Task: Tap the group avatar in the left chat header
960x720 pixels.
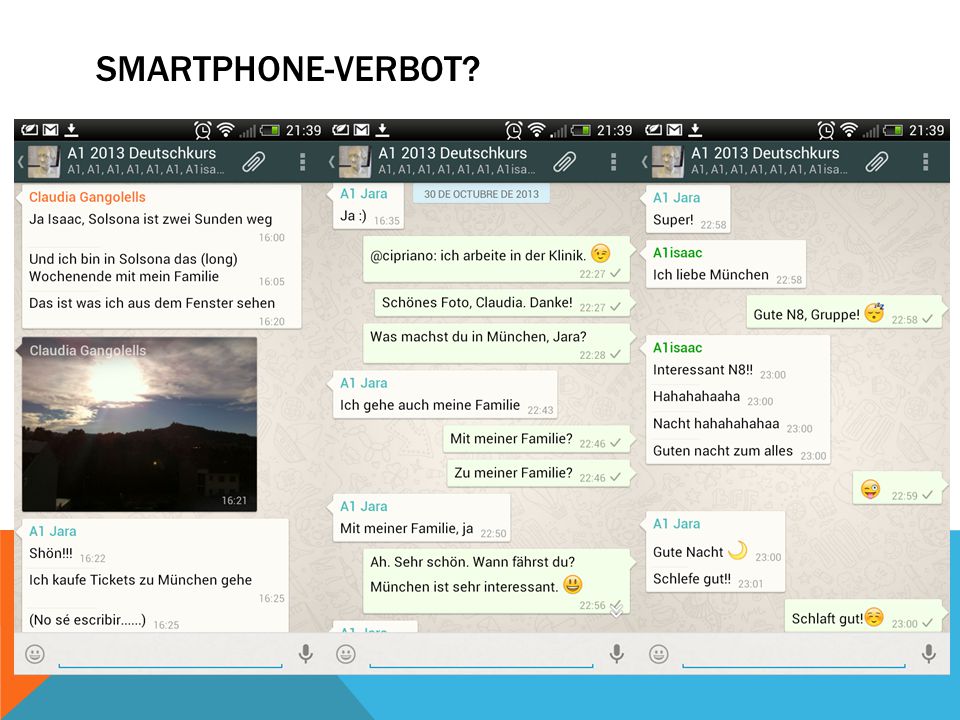Action: click(44, 162)
